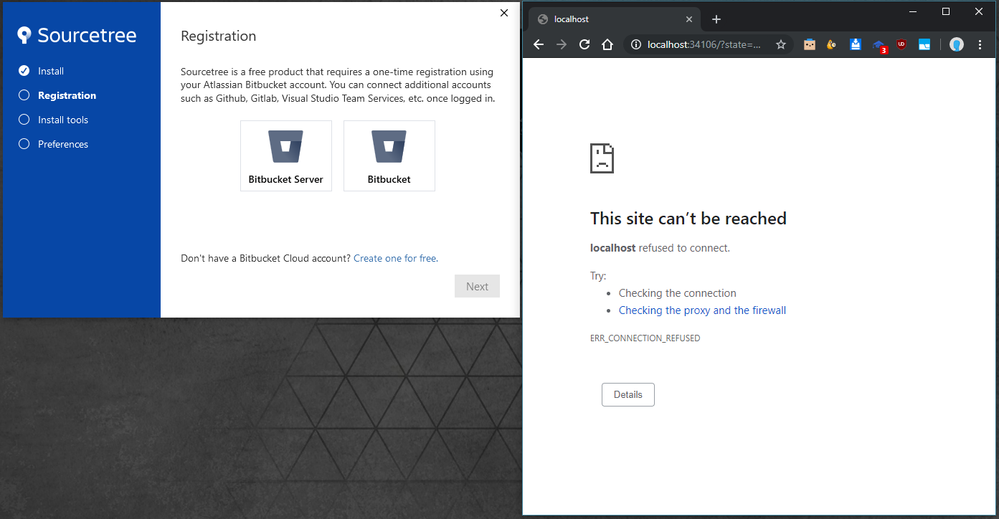
Task: Open the box-face browser extension
Action: coord(809,45)
